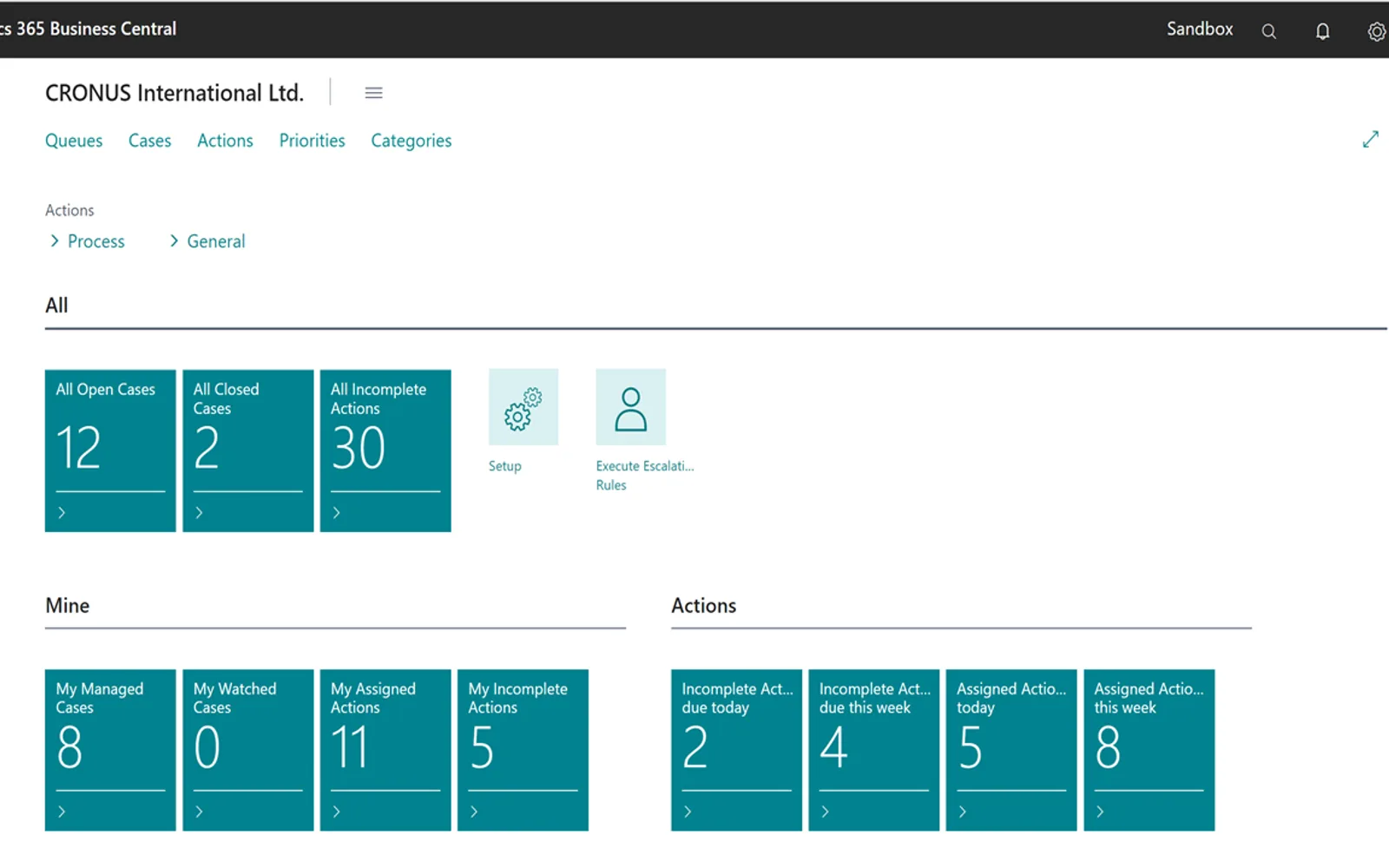
Task: Open All Closed Cases tile count 2
Action: tap(207, 448)
